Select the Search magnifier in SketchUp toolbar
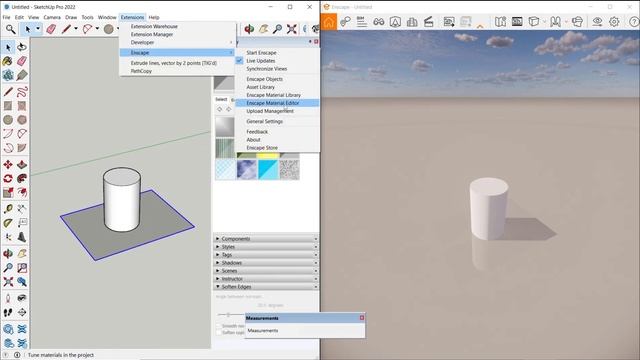Screen dimensions: 640x360 pos(10,29)
